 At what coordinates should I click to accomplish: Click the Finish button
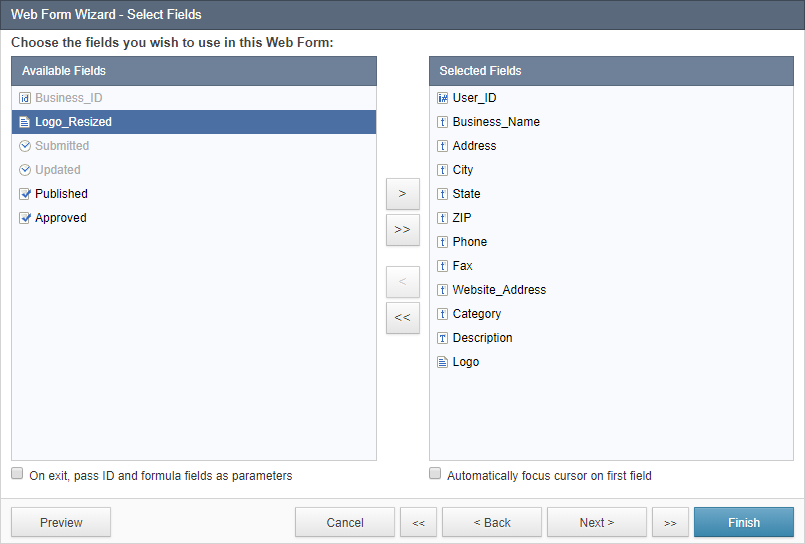(743, 522)
